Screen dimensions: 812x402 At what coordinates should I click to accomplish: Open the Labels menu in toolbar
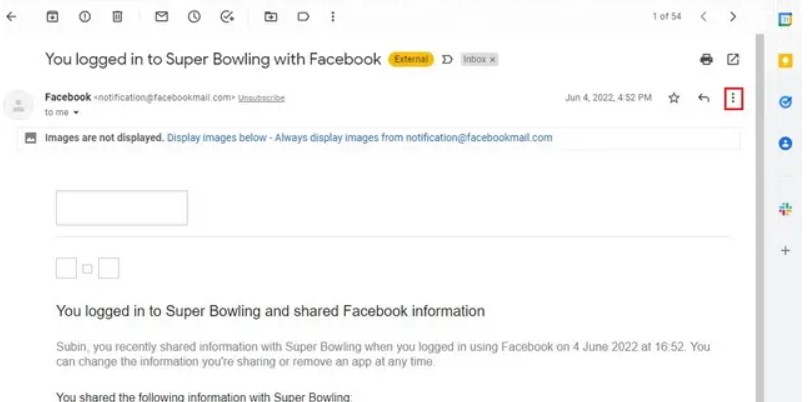(303, 17)
